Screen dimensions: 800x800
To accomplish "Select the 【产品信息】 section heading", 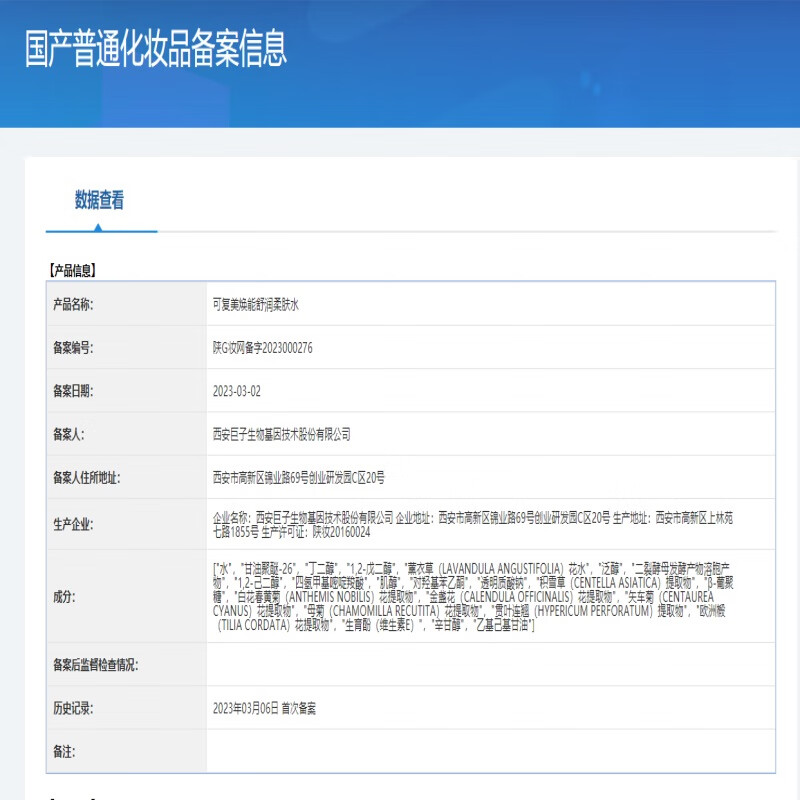I will tap(72, 270).
